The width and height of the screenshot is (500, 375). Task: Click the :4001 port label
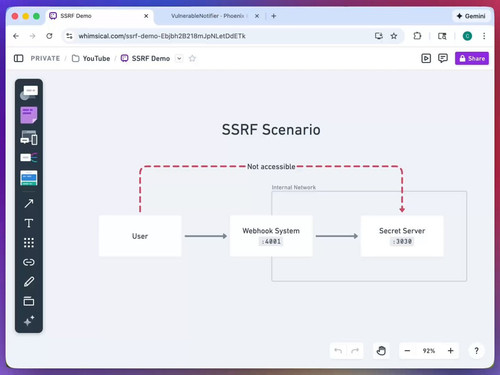[x=271, y=241]
